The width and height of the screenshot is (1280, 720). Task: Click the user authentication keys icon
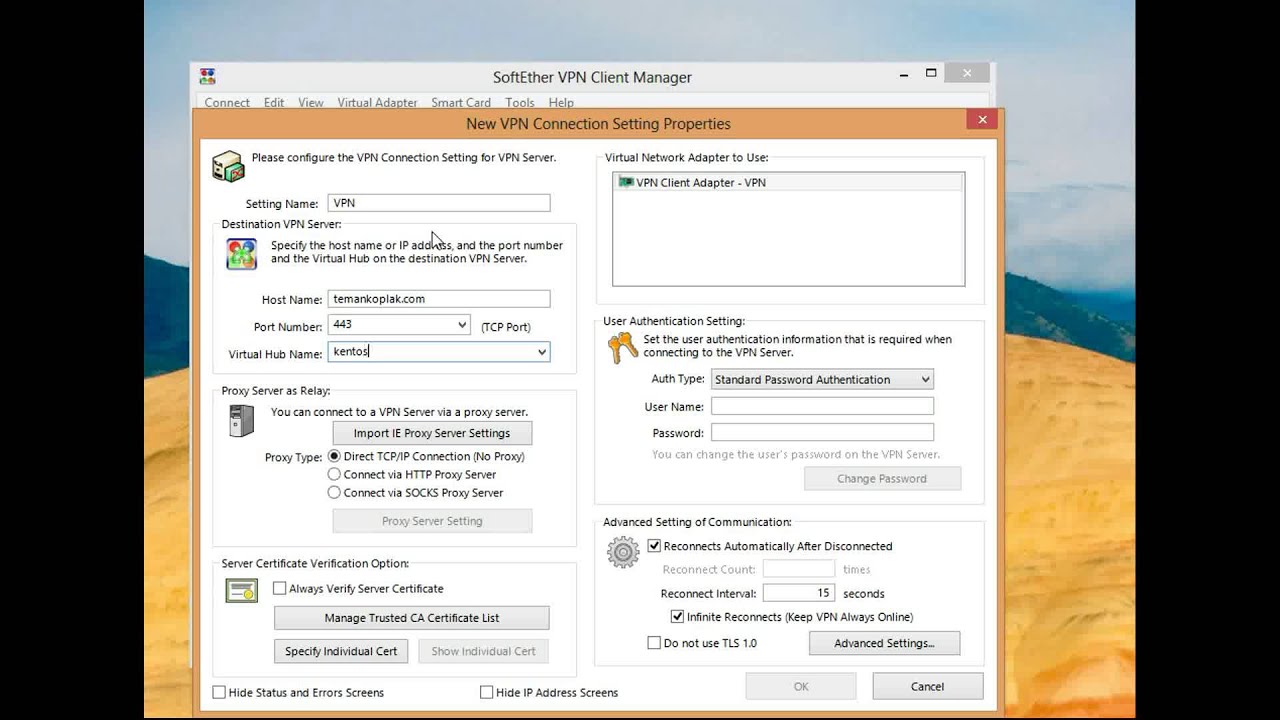(623, 348)
